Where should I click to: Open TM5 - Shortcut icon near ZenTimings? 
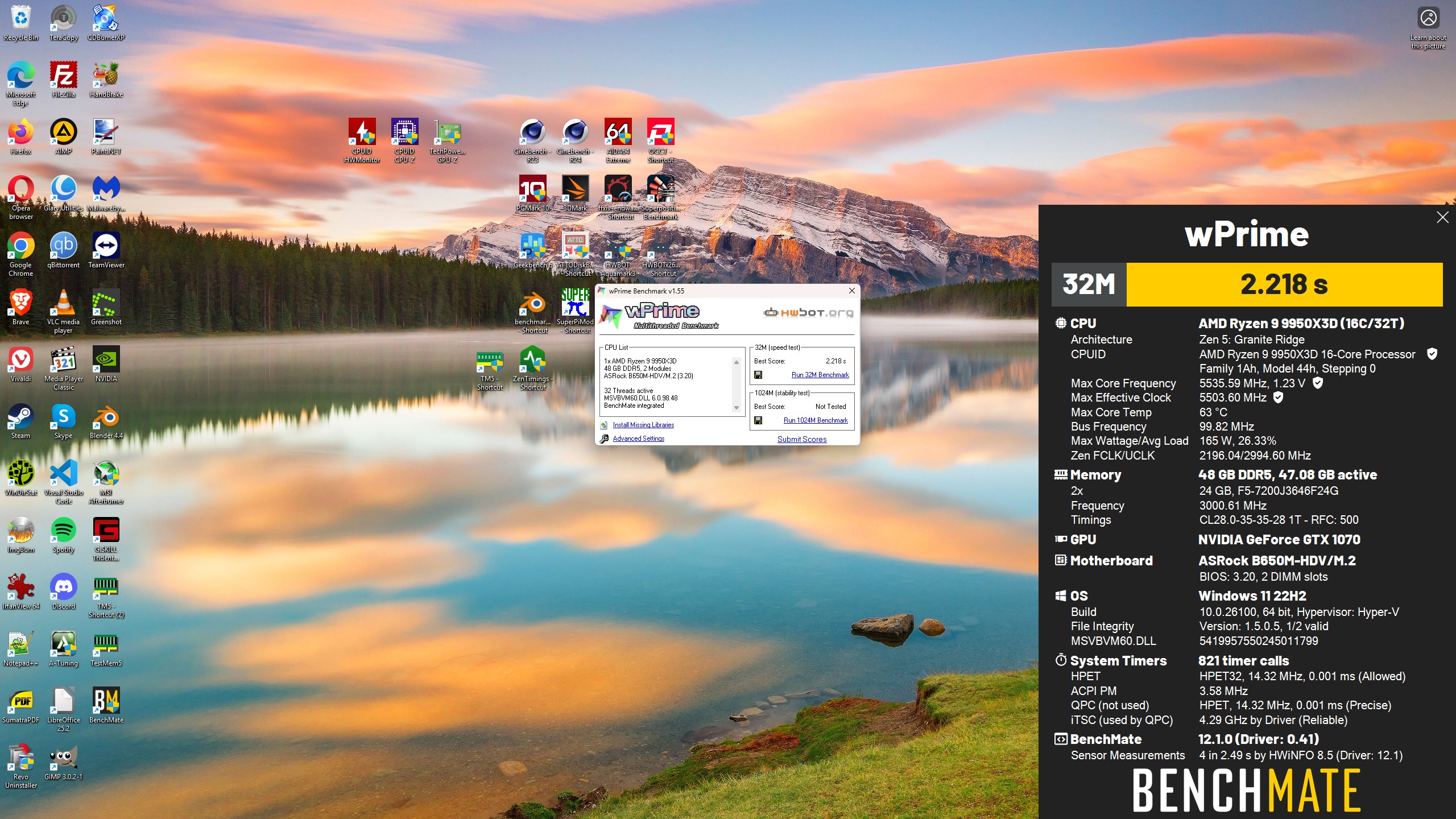[x=490, y=368]
